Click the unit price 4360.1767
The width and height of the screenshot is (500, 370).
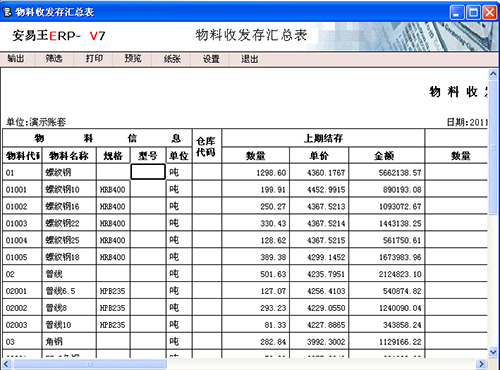pyautogui.click(x=326, y=173)
